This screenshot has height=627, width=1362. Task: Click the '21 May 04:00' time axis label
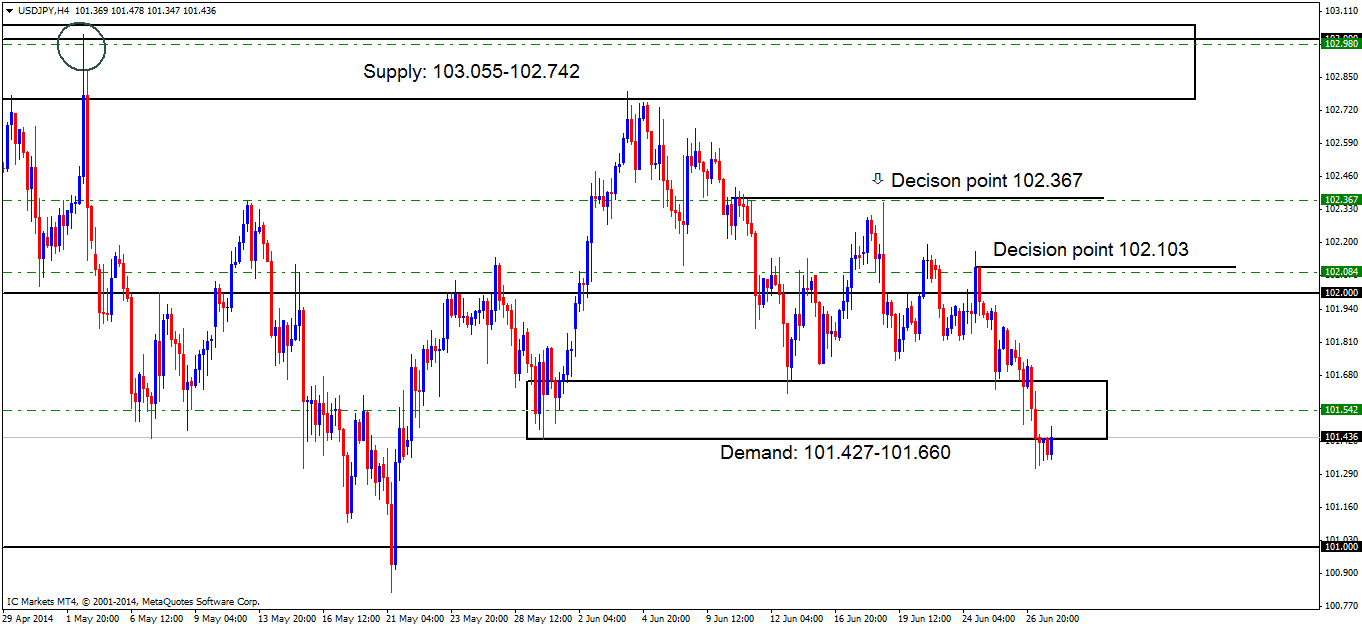point(414,618)
